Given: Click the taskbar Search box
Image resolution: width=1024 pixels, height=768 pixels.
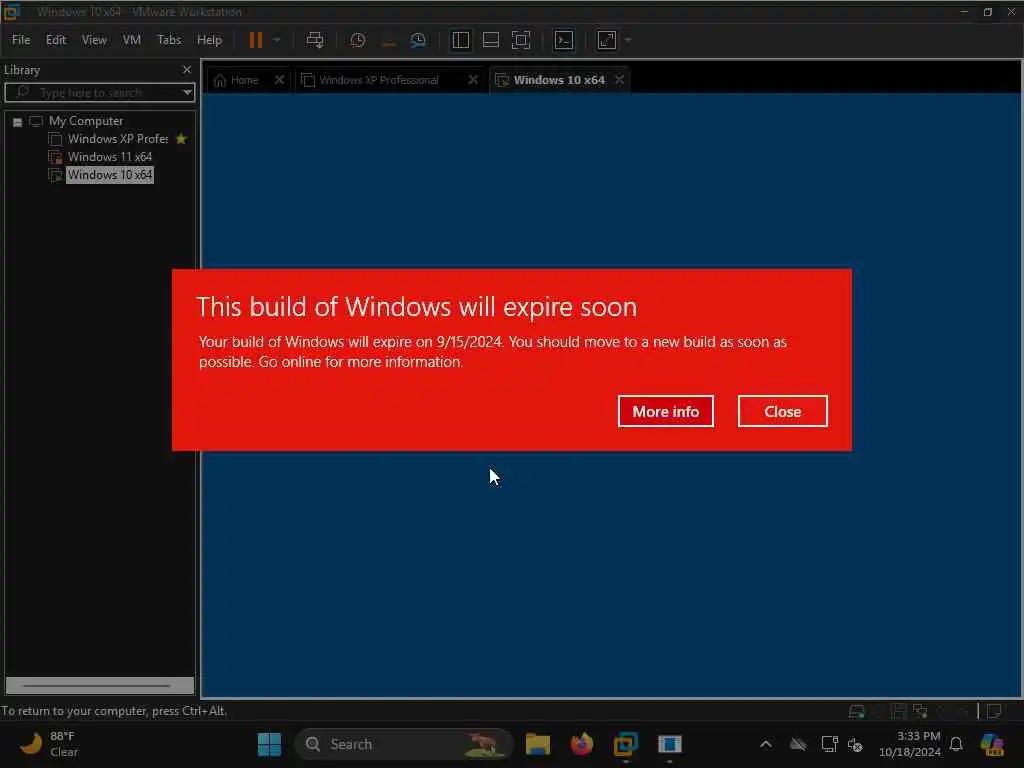Looking at the screenshot, I should (404, 744).
